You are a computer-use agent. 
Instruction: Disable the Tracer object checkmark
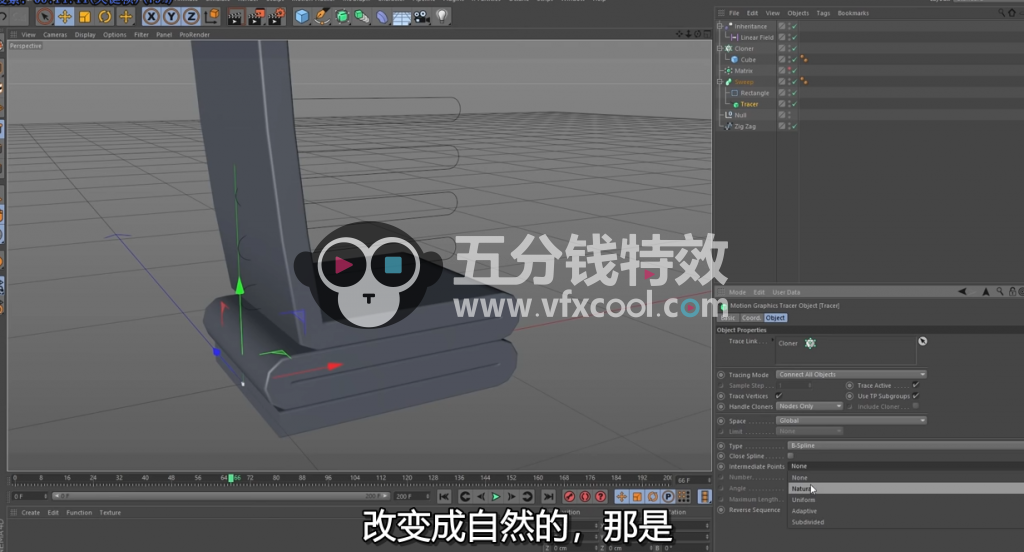click(x=795, y=104)
